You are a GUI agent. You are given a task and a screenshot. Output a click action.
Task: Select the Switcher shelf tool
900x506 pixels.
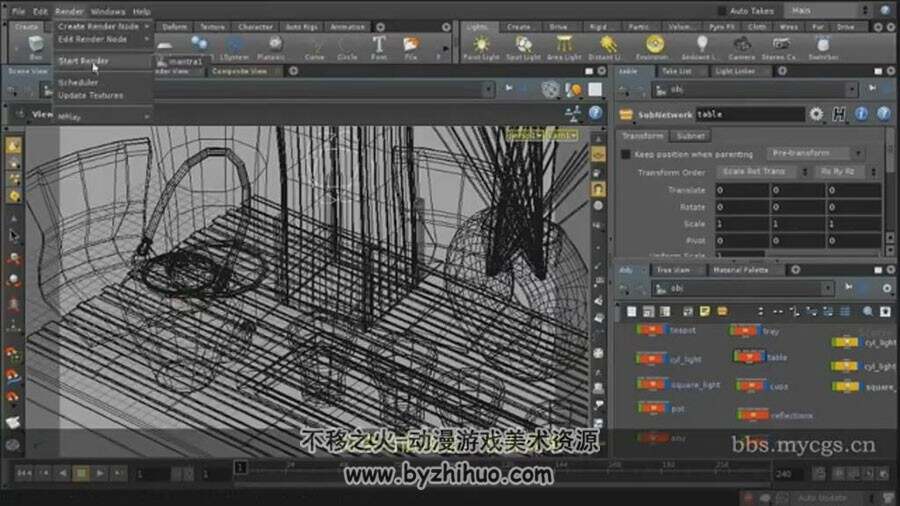pyautogui.click(x=824, y=47)
